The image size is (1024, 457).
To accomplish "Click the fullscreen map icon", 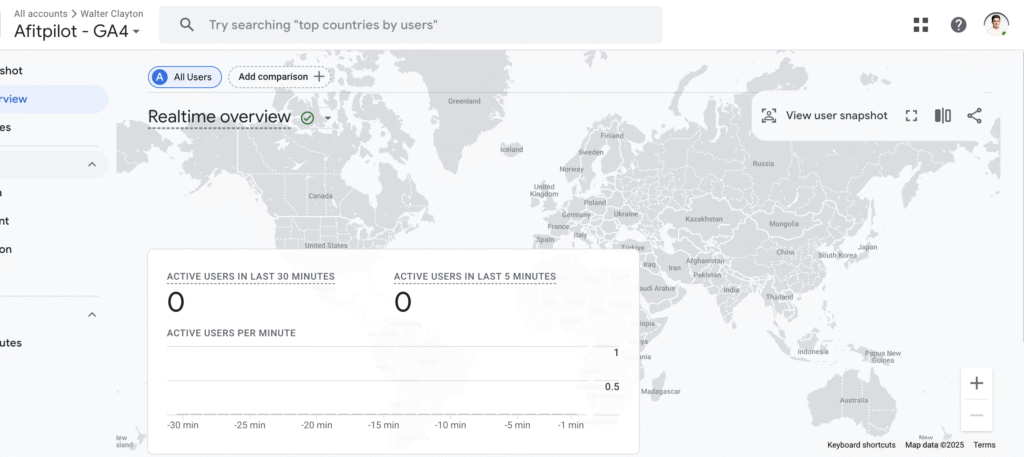I will [911, 116].
